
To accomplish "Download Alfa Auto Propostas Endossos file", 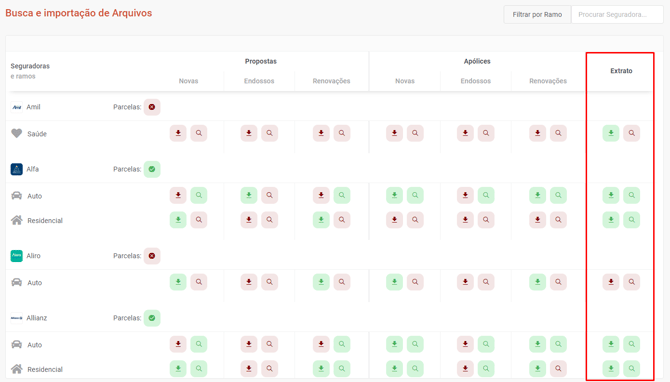I will (249, 195).
